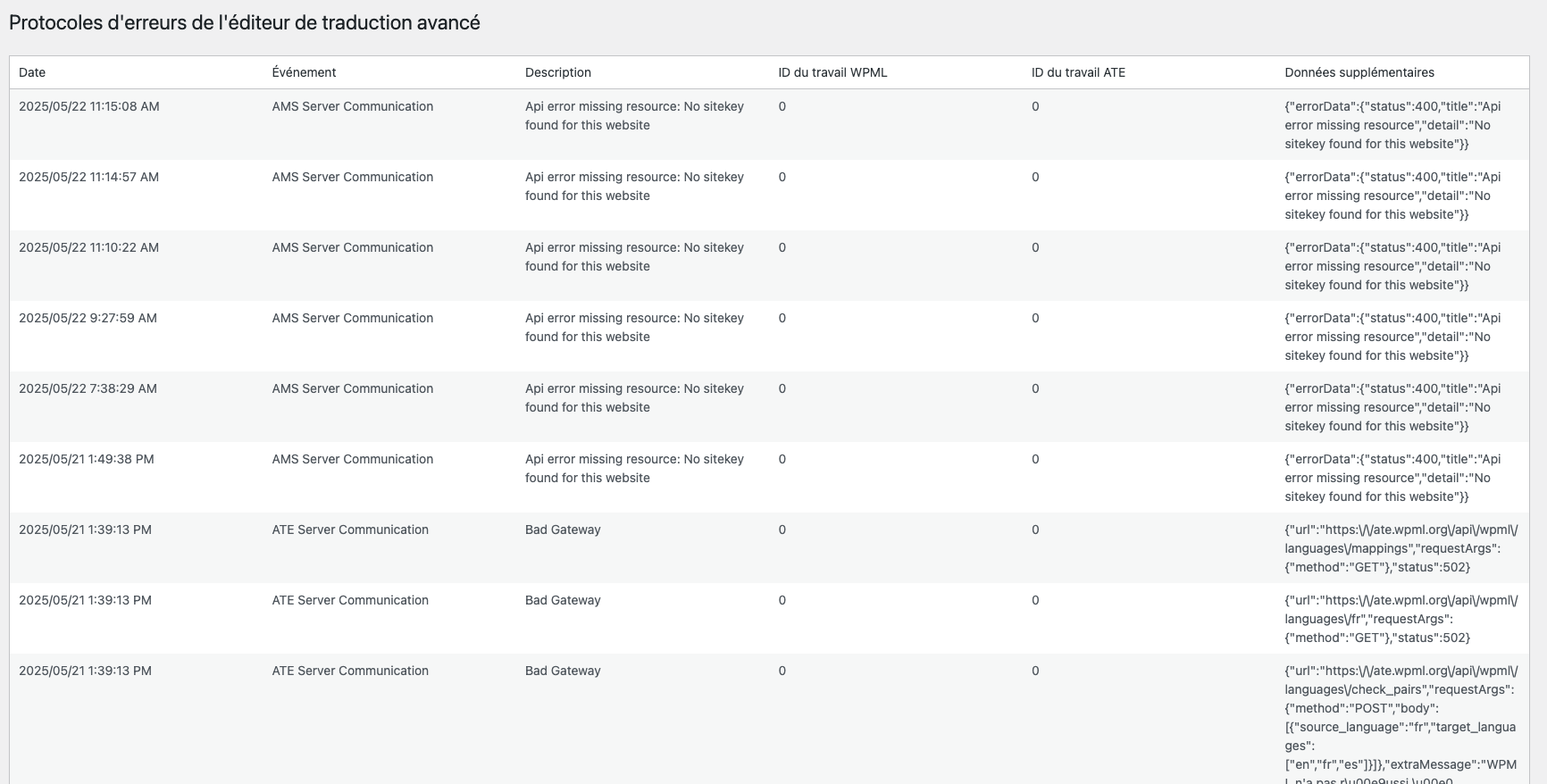Click the languages/mappings URL data cell
This screenshot has width=1547, height=784.
[1401, 548]
